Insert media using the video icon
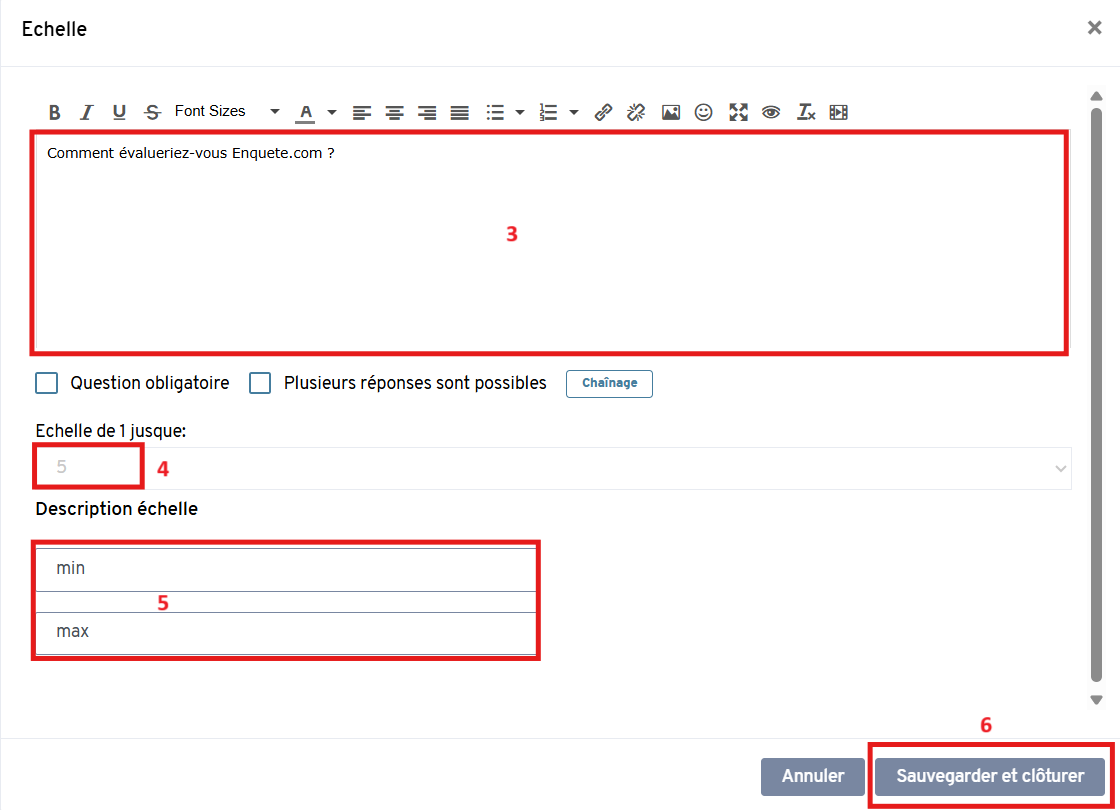 [839, 112]
